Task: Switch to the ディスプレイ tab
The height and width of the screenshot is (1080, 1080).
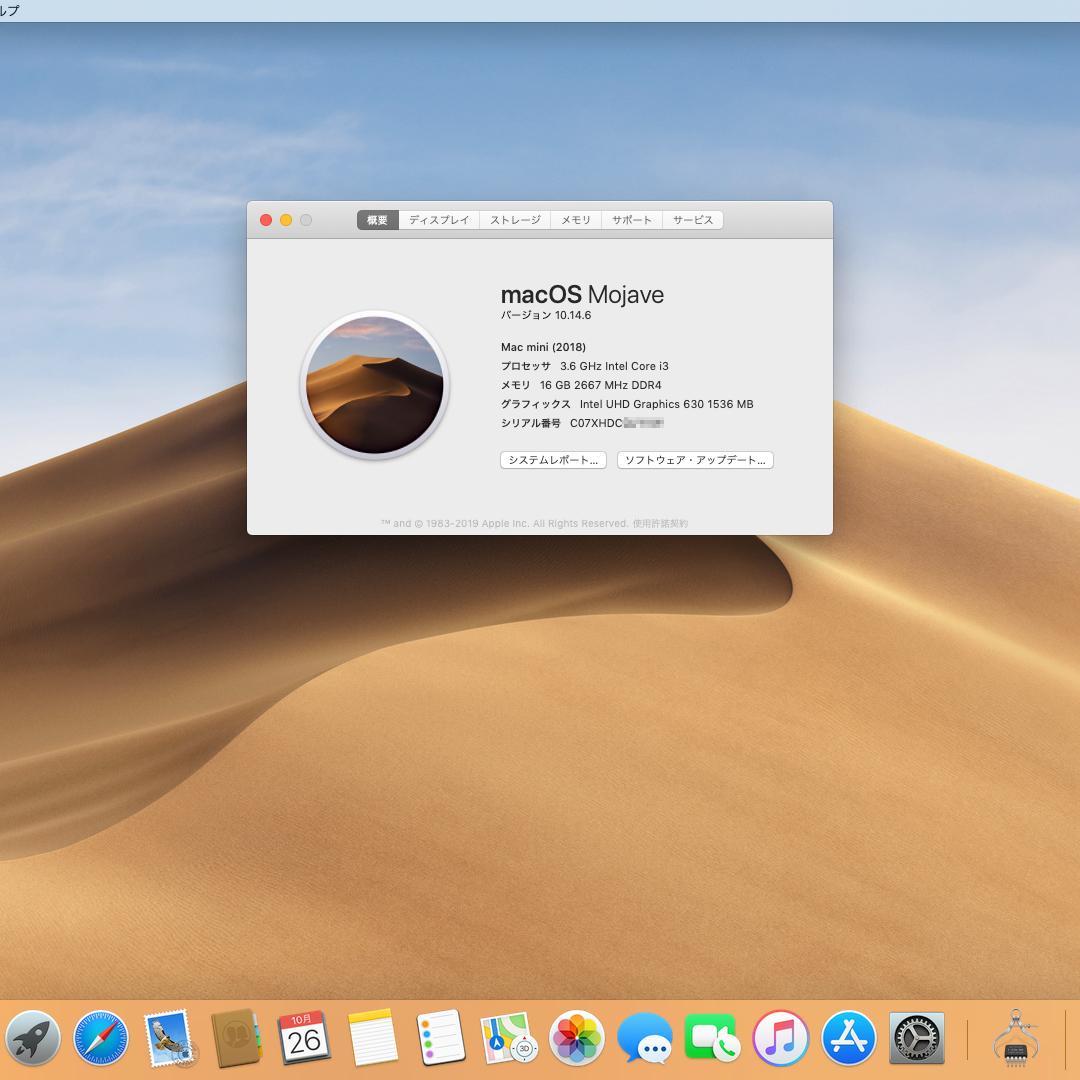Action: [x=439, y=220]
